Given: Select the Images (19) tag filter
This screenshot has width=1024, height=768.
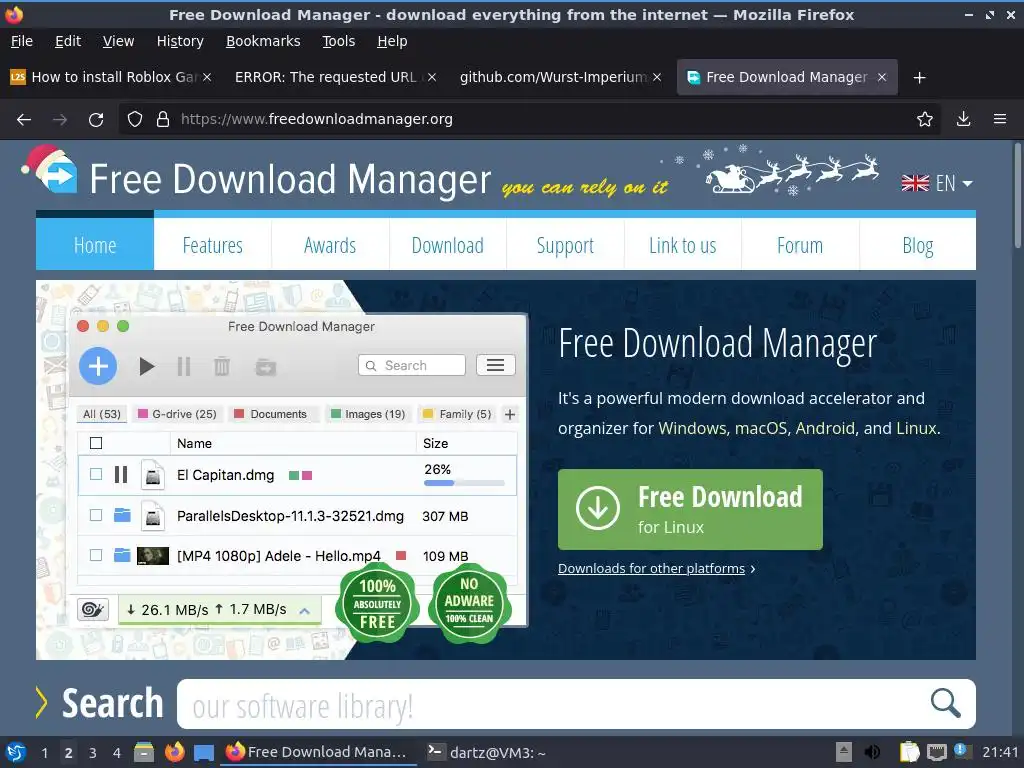Looking at the screenshot, I should [x=368, y=414].
